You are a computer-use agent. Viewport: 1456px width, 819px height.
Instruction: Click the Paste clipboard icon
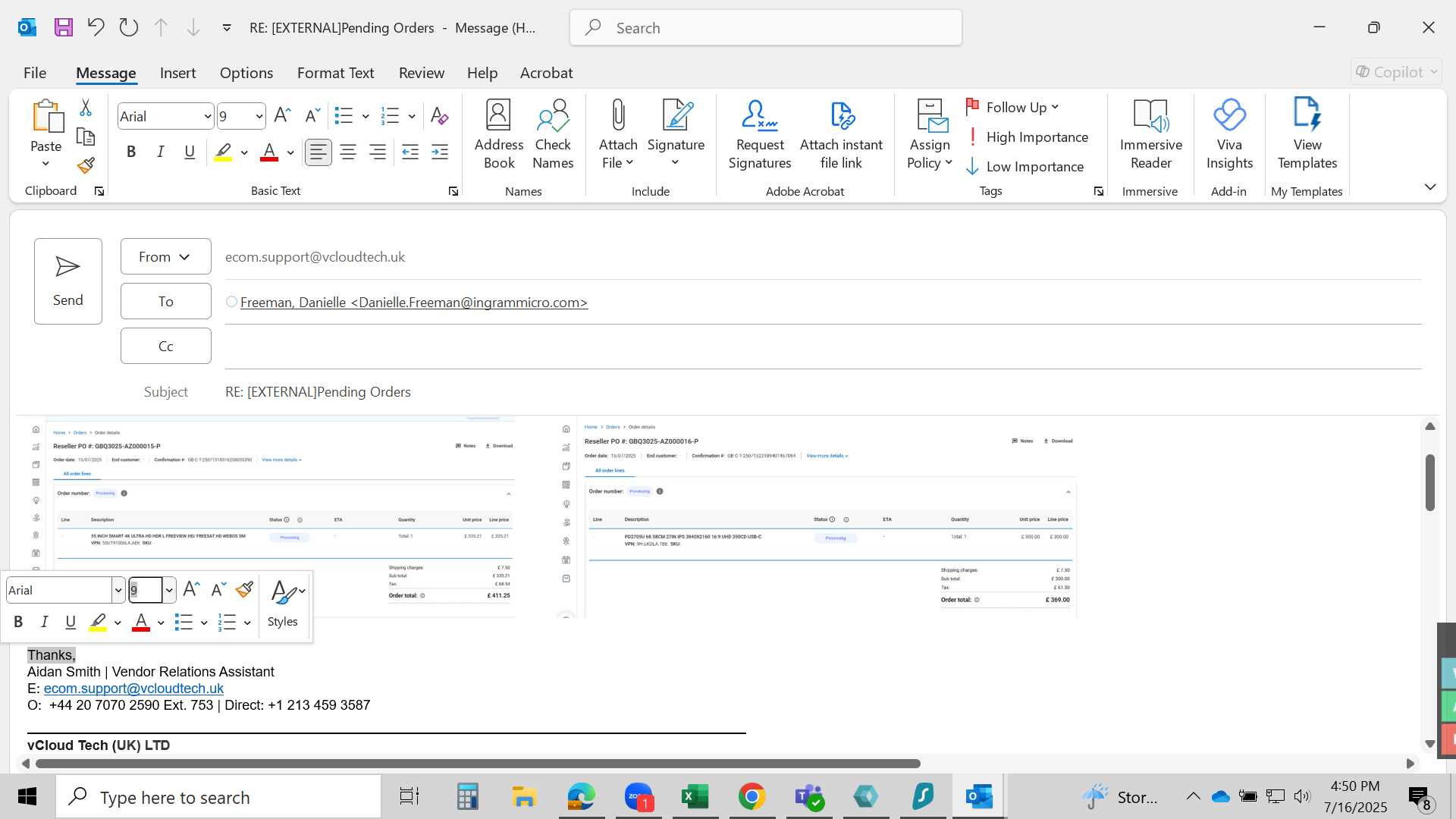[46, 116]
